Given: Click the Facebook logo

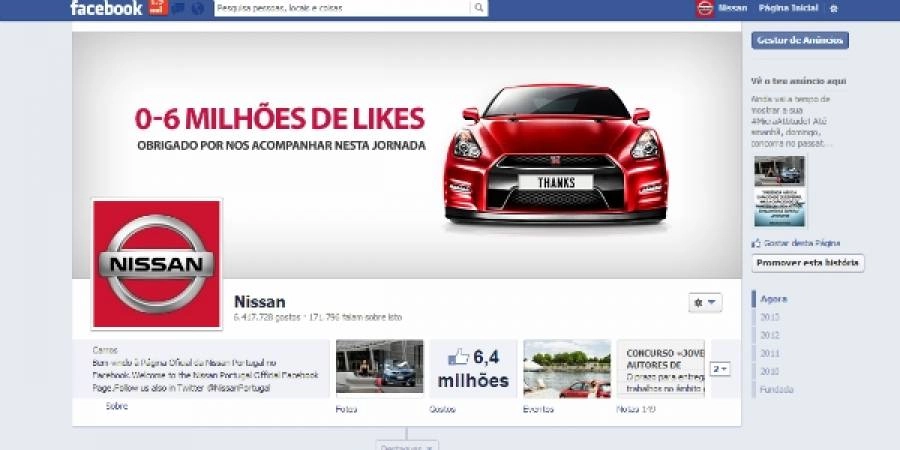Looking at the screenshot, I should click(106, 8).
